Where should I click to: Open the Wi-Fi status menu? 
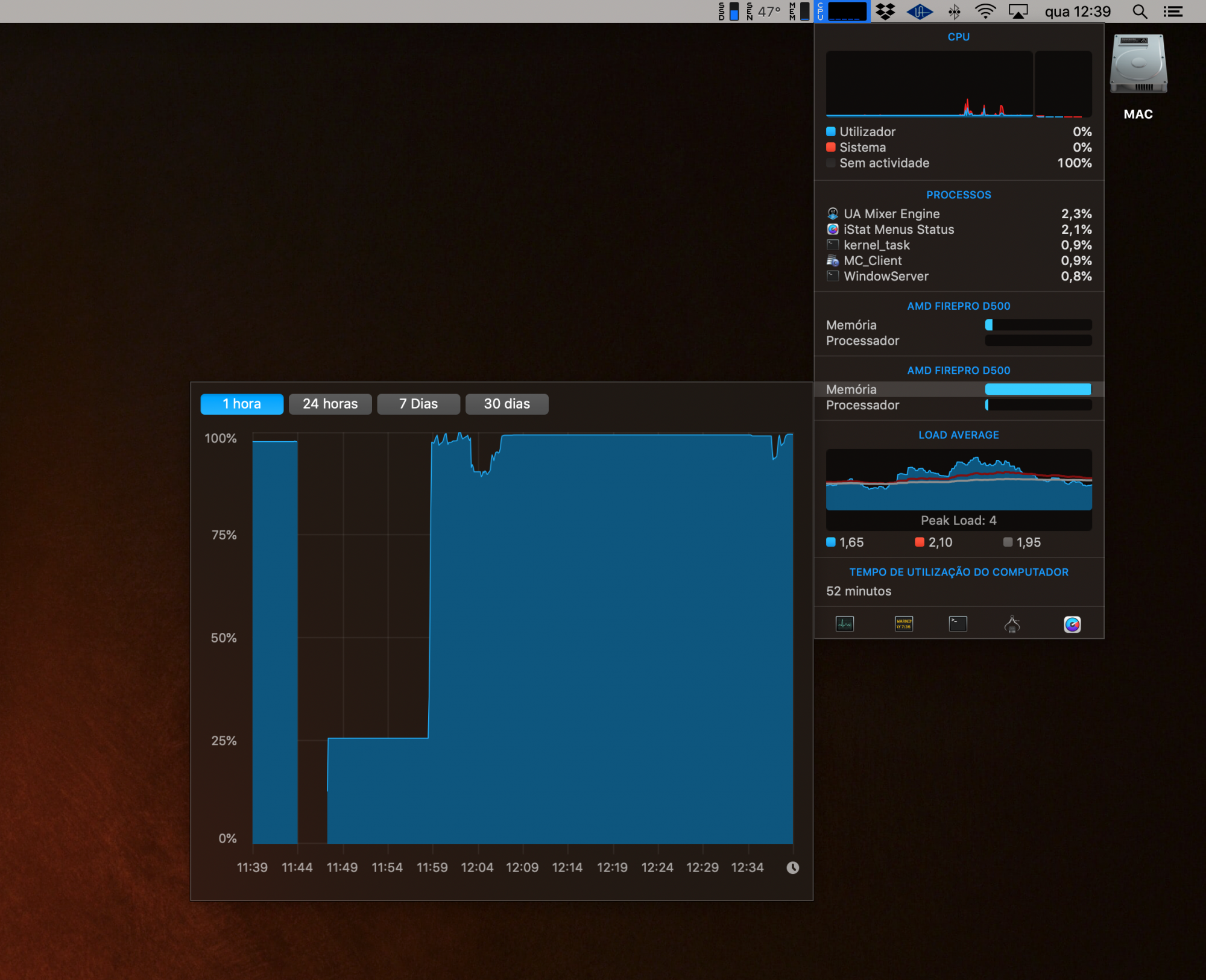point(985,11)
